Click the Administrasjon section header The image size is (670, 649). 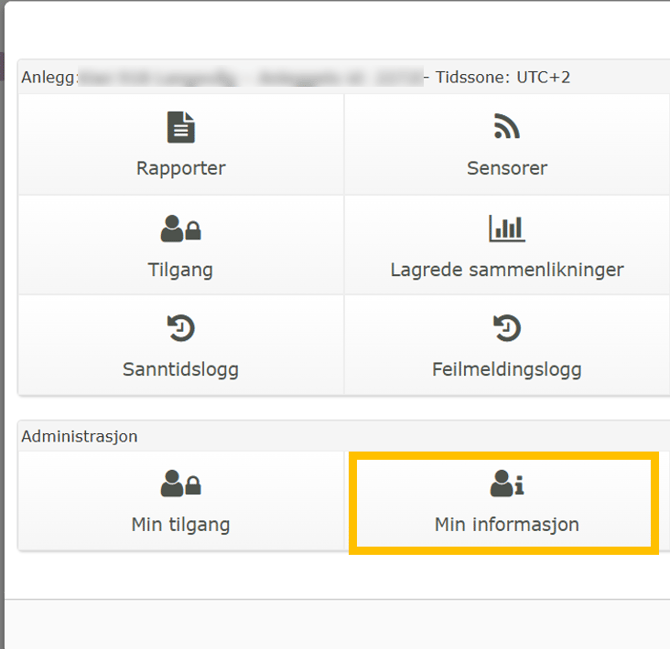80,436
